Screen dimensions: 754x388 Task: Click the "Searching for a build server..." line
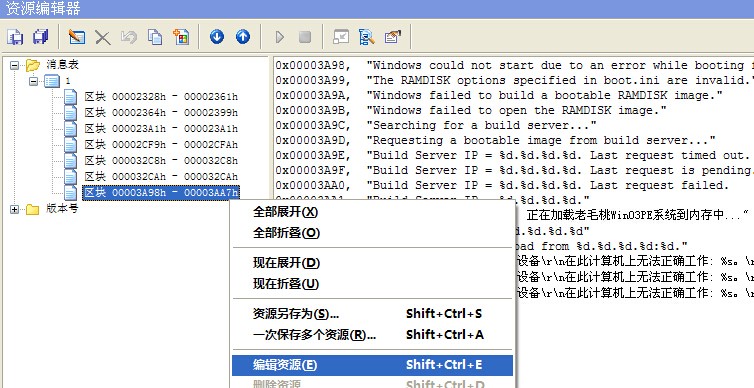(x=436, y=125)
